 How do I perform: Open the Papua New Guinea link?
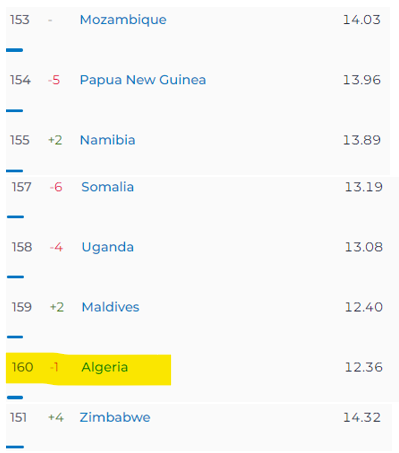click(x=143, y=80)
